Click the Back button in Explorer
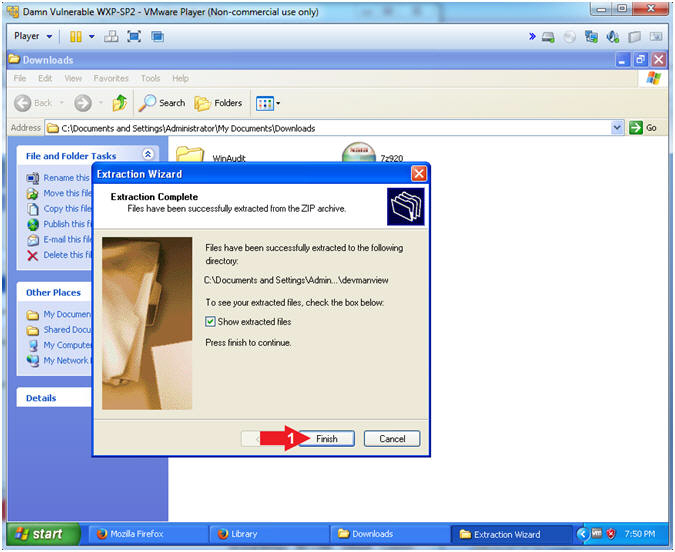 click(x=33, y=103)
